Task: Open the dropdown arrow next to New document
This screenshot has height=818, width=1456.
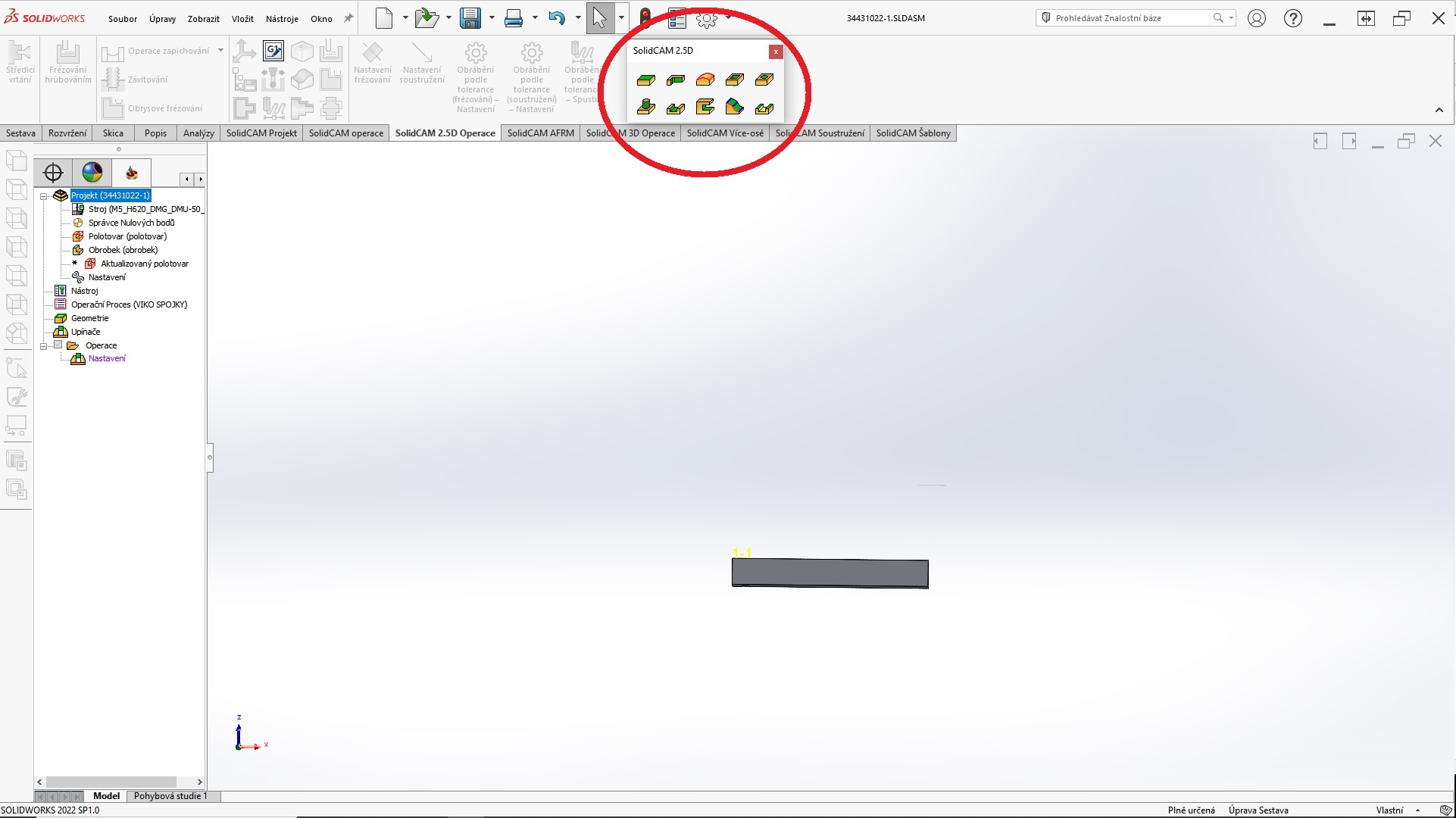Action: [405, 18]
